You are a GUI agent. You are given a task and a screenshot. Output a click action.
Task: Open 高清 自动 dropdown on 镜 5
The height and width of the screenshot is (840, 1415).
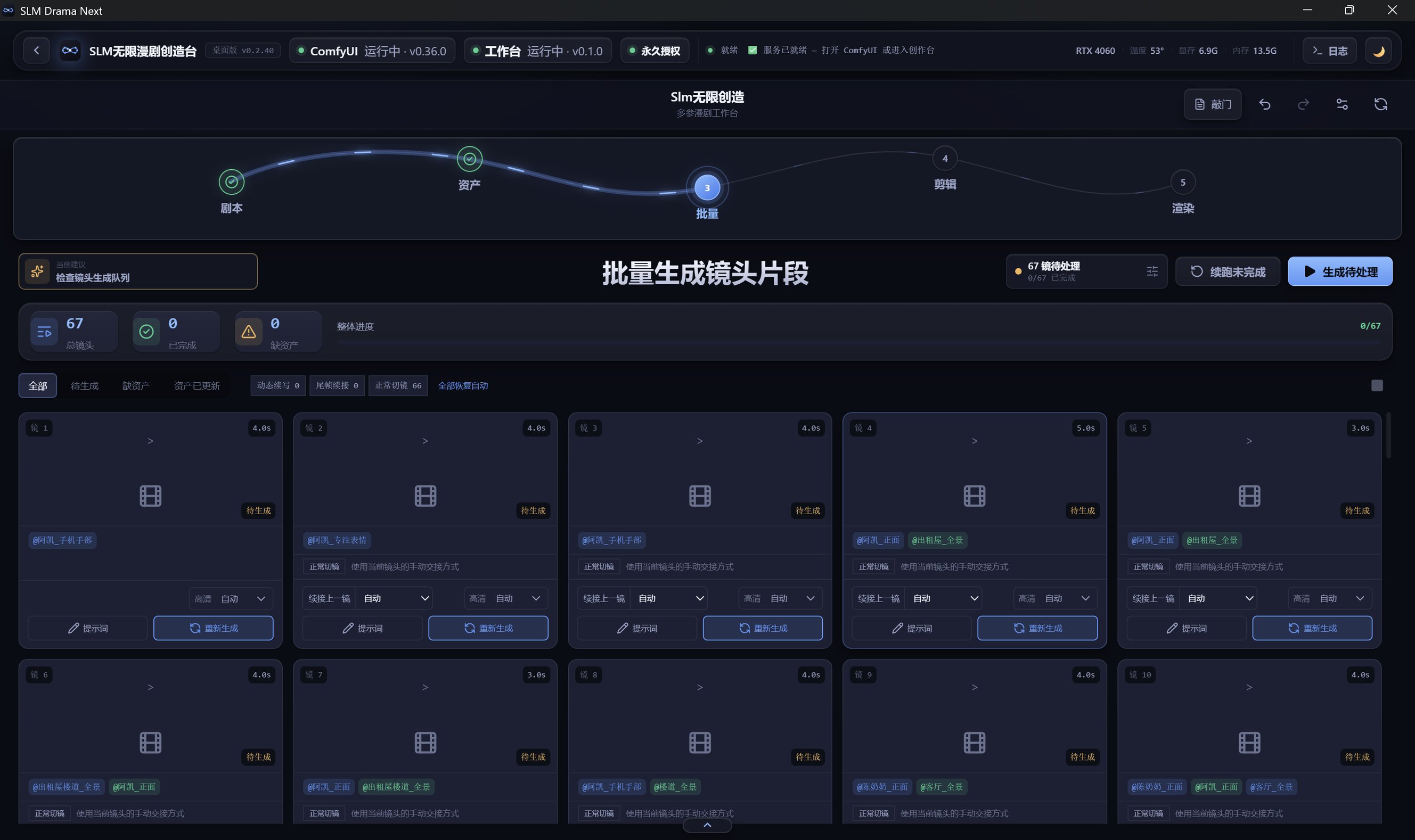click(1329, 598)
